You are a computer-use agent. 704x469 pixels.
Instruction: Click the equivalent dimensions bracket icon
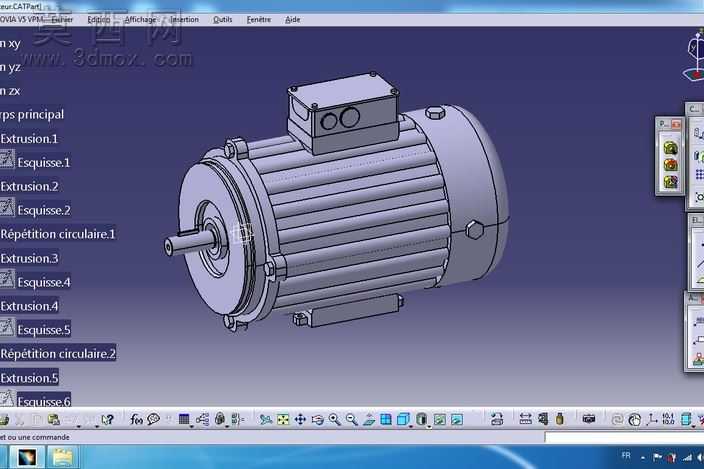pyautogui.click(x=238, y=420)
